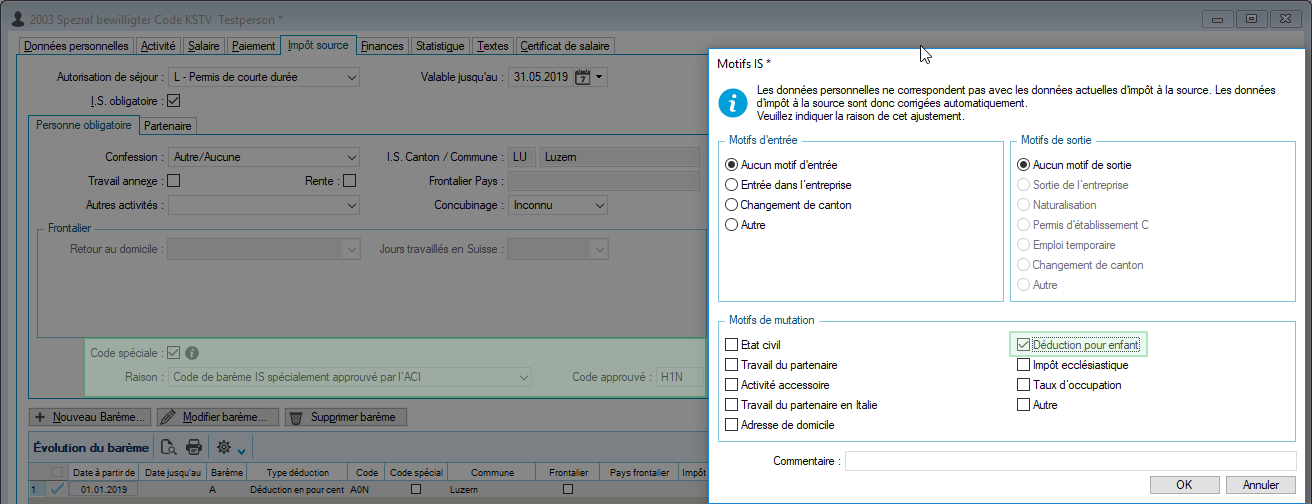This screenshot has height=504, width=1312.
Task: Open calendar picker for Valable jusqu'au date
Action: tap(582, 77)
